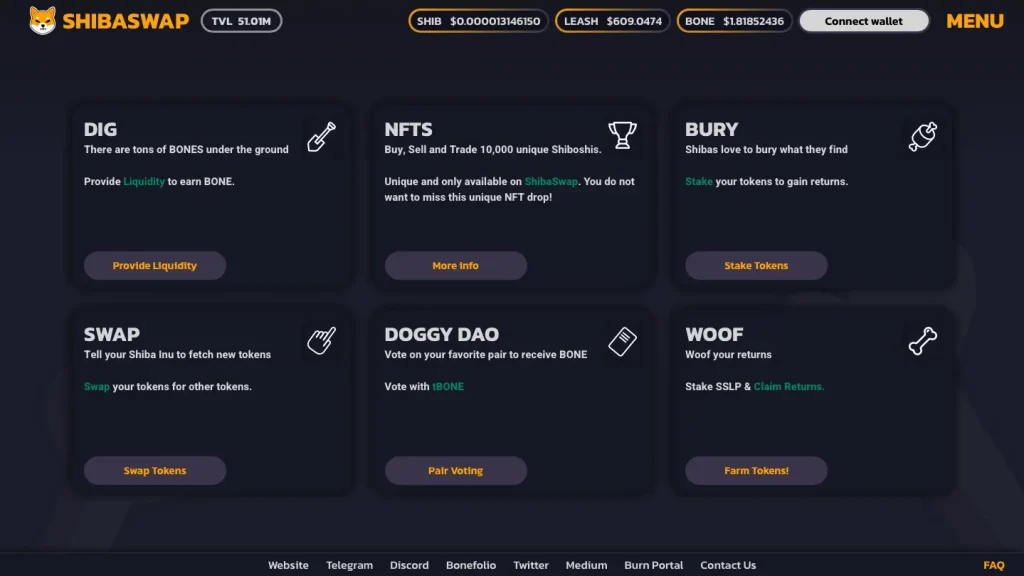1024x576 pixels.
Task: Click the ballot icon in DOGGY DAO card
Action: tap(622, 341)
